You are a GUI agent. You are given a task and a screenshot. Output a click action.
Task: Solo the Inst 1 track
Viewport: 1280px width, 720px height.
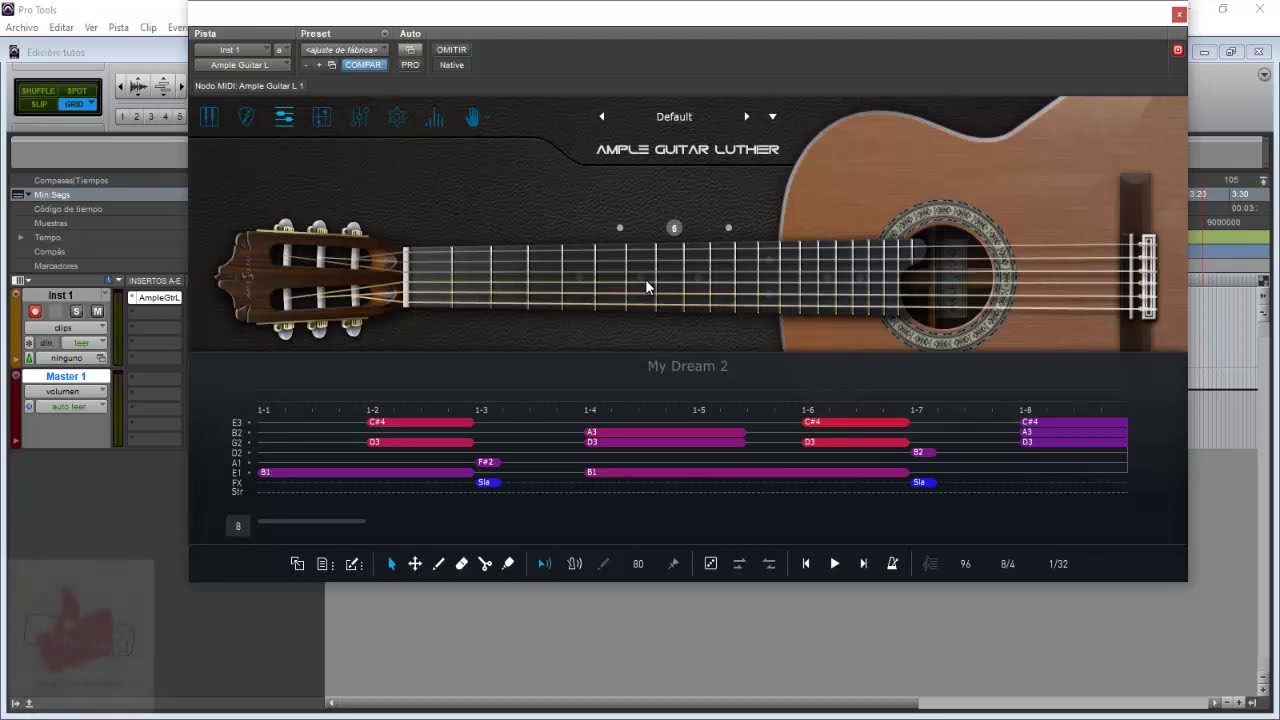pyautogui.click(x=76, y=312)
